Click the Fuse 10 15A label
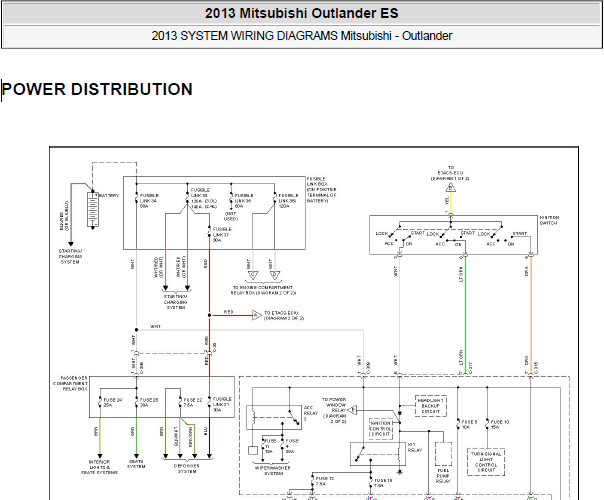604x500 pixels. (x=500, y=424)
